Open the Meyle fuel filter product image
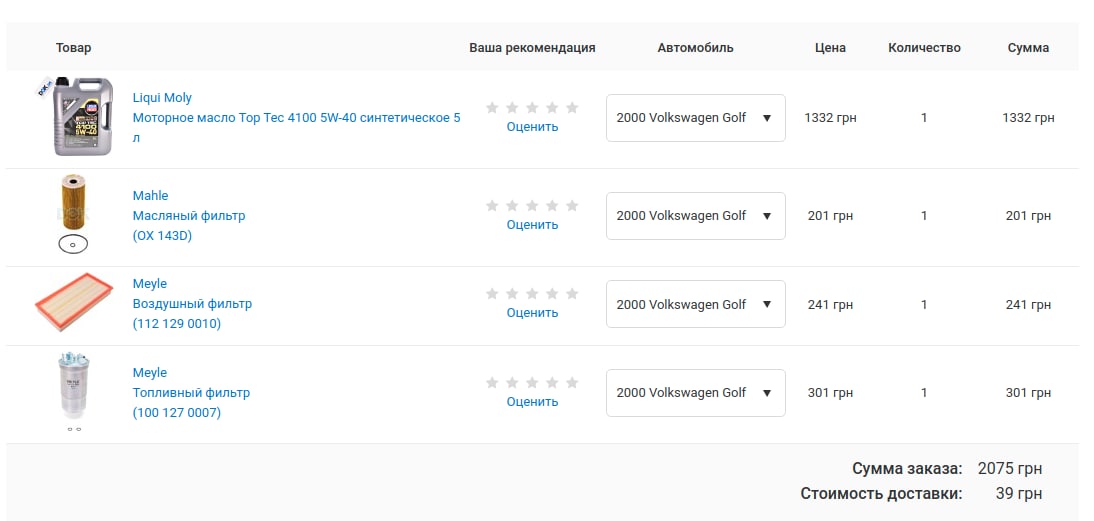 [x=73, y=393]
